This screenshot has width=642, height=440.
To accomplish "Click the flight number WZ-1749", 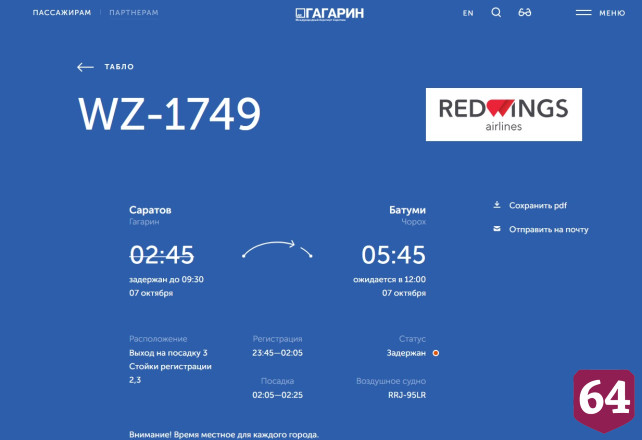I will tap(169, 114).
